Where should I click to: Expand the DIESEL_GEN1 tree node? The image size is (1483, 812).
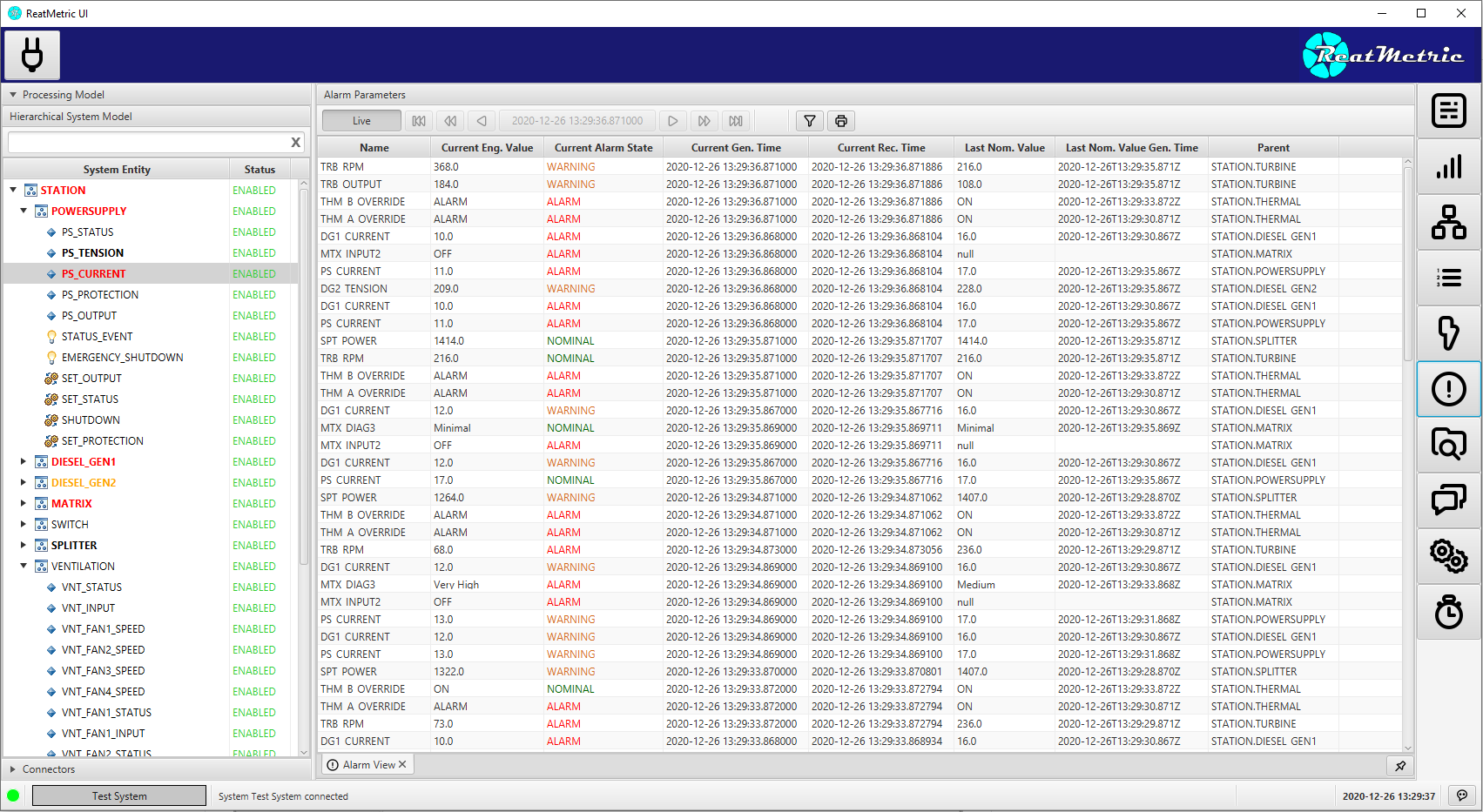click(24, 461)
